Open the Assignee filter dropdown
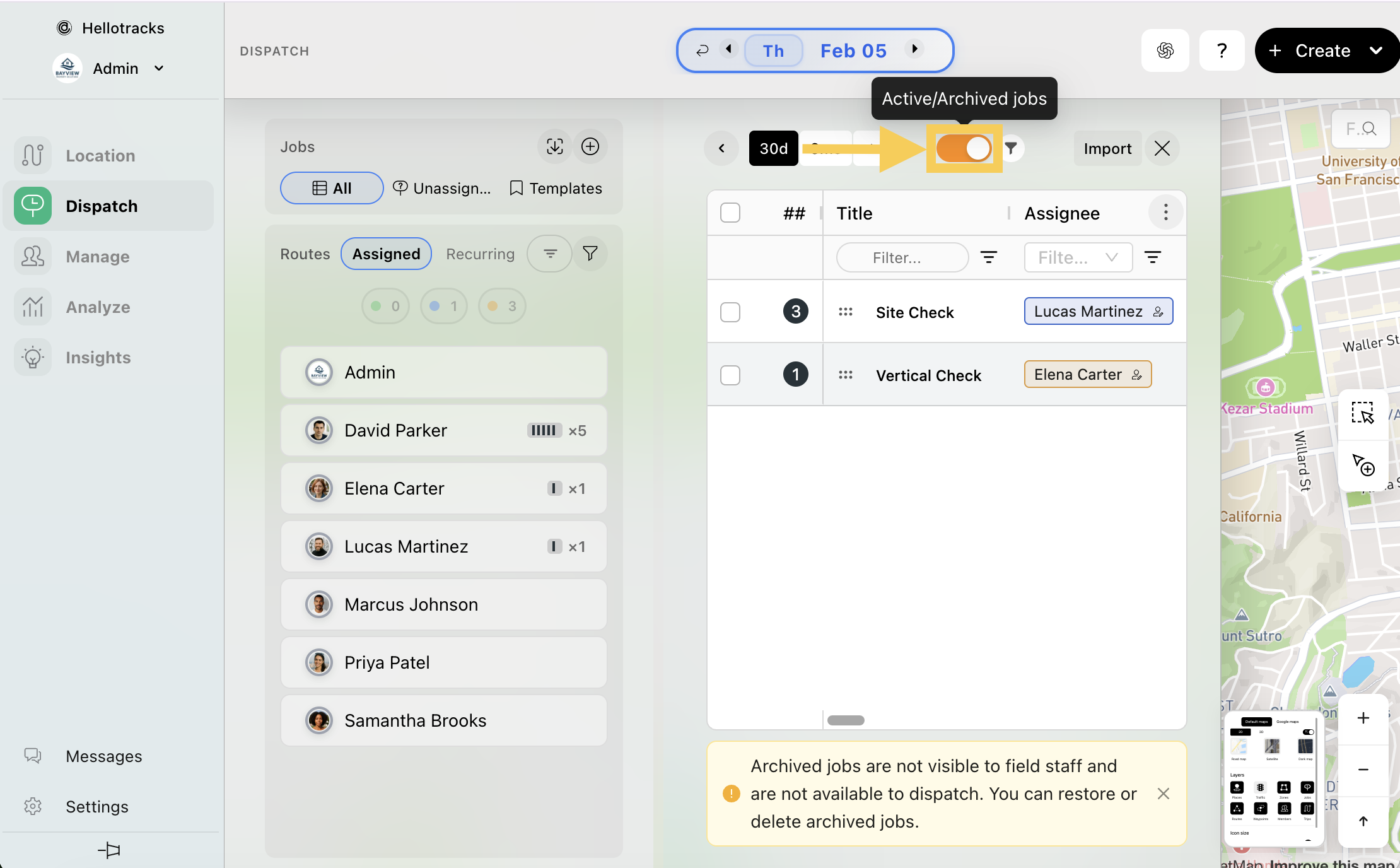This screenshot has height=868, width=1400. (1078, 257)
